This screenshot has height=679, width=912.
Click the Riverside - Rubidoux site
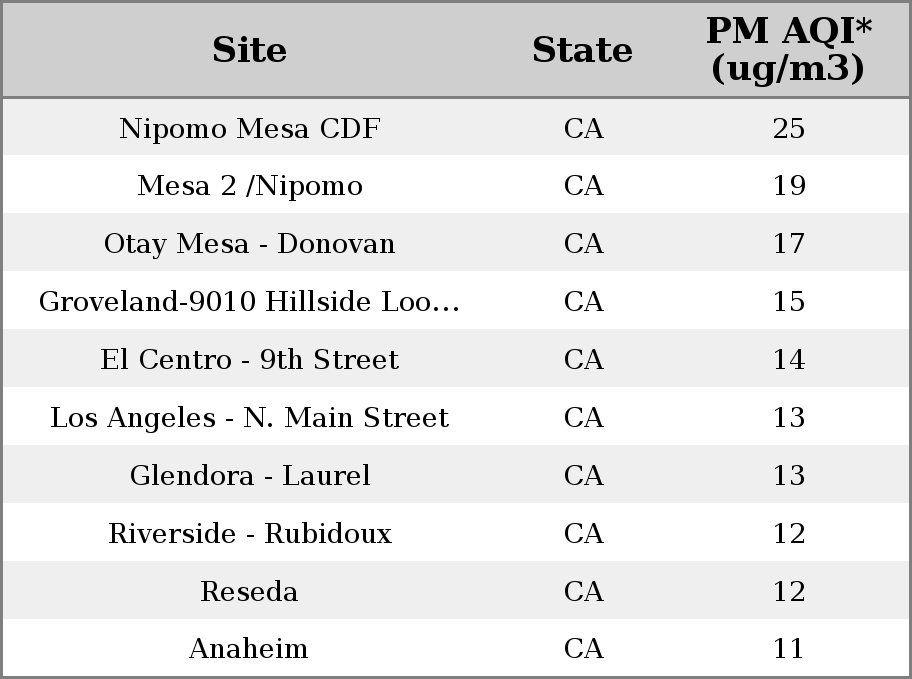click(250, 534)
